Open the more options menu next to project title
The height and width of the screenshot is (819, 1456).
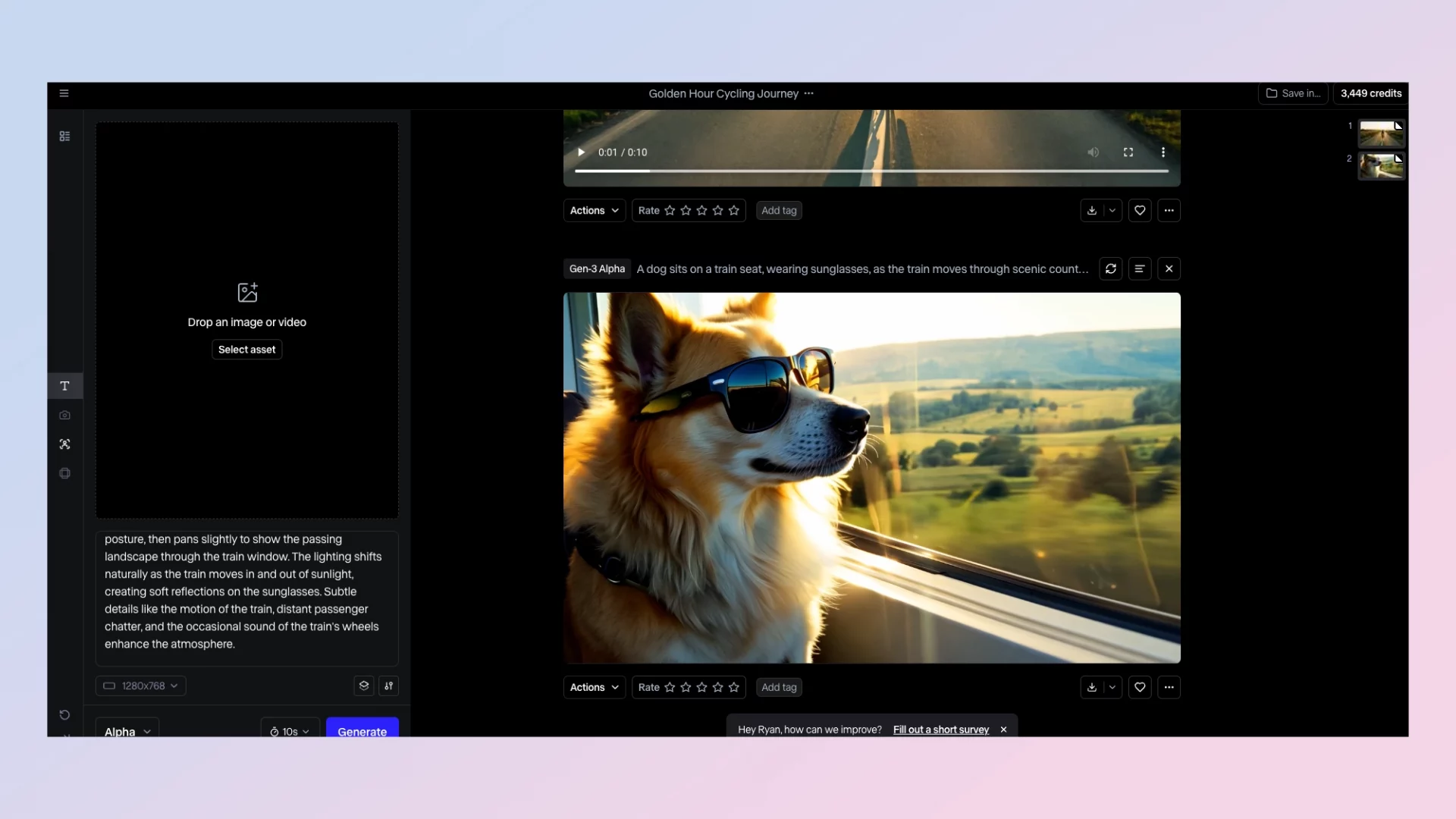809,93
